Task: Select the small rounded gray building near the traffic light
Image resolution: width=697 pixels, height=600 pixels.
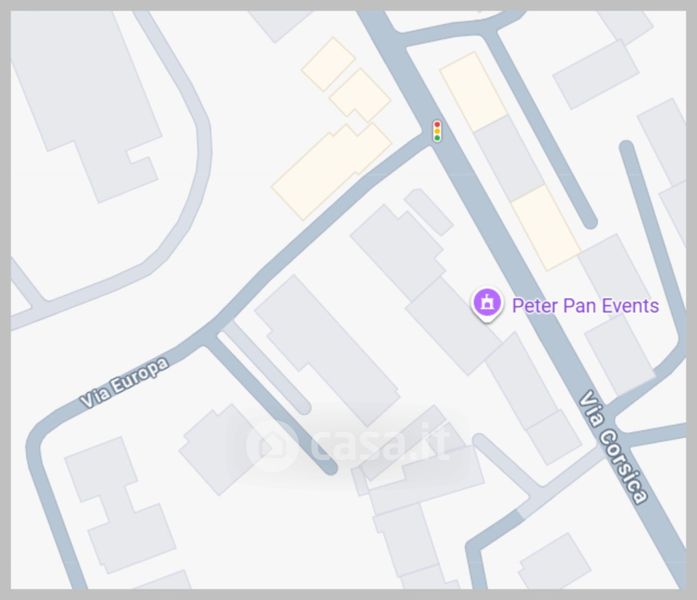Action: [429, 212]
